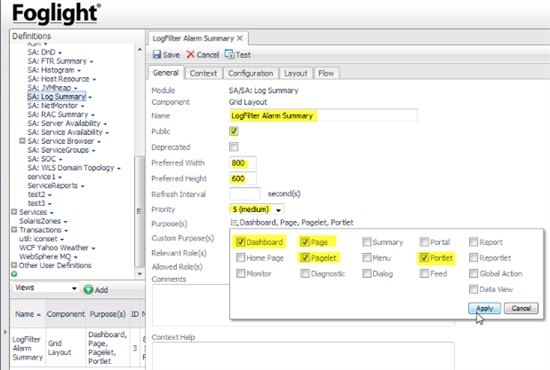This screenshot has height=370, width=550.
Task: Check the Dialog purpose checkbox
Action: point(367,273)
